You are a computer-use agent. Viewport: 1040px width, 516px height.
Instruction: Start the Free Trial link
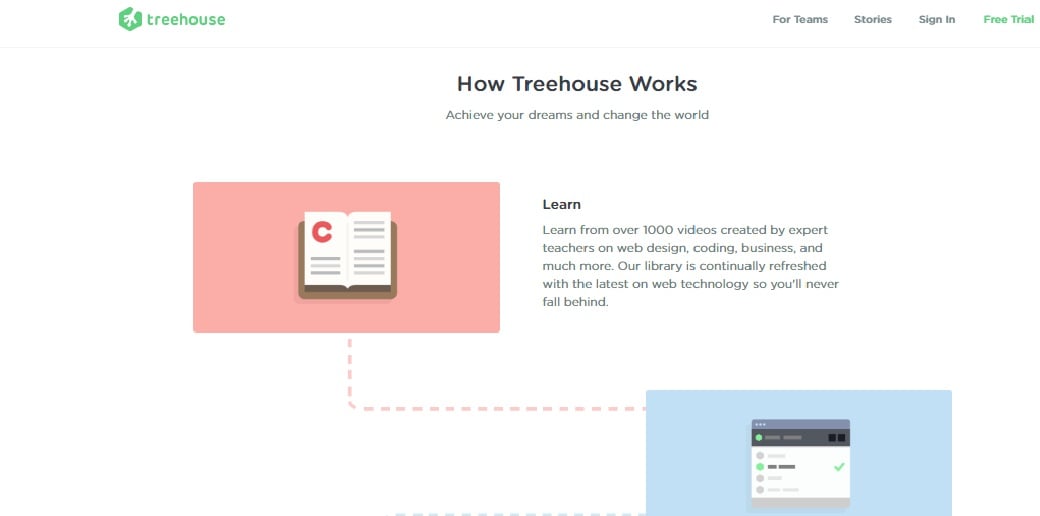point(1008,20)
